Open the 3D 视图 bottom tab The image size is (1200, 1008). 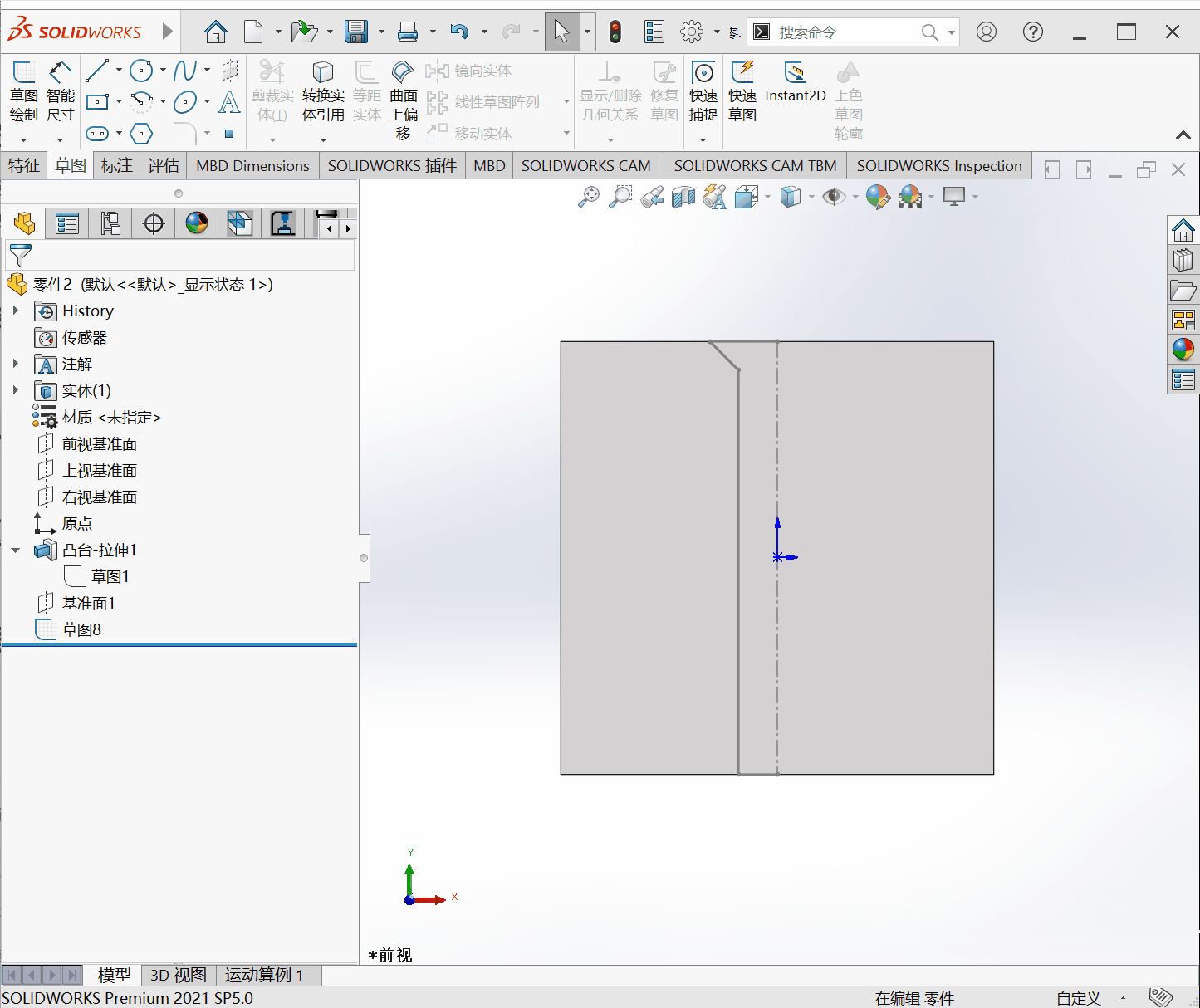point(178,975)
